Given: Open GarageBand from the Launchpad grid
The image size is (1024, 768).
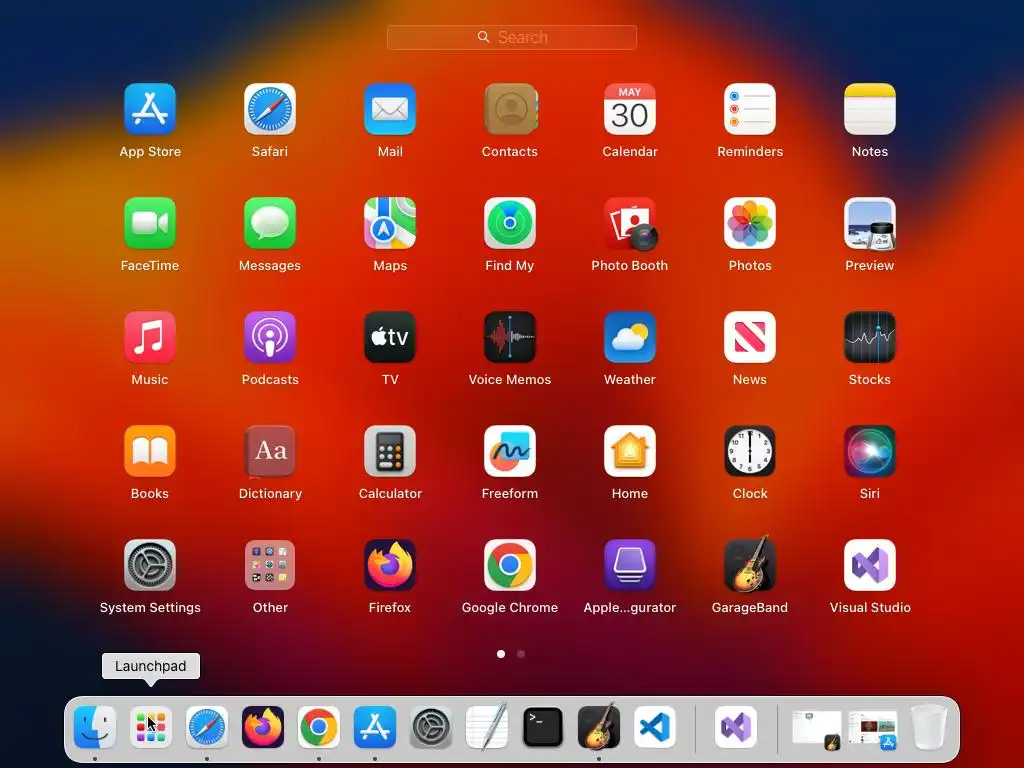Looking at the screenshot, I should click(x=750, y=564).
